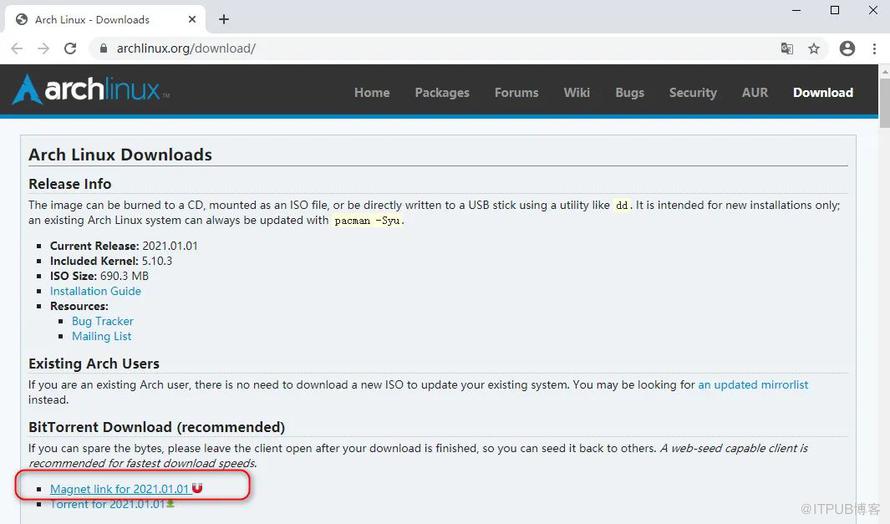Image resolution: width=890 pixels, height=524 pixels.
Task: Open the Mailing List link
Action: click(102, 336)
